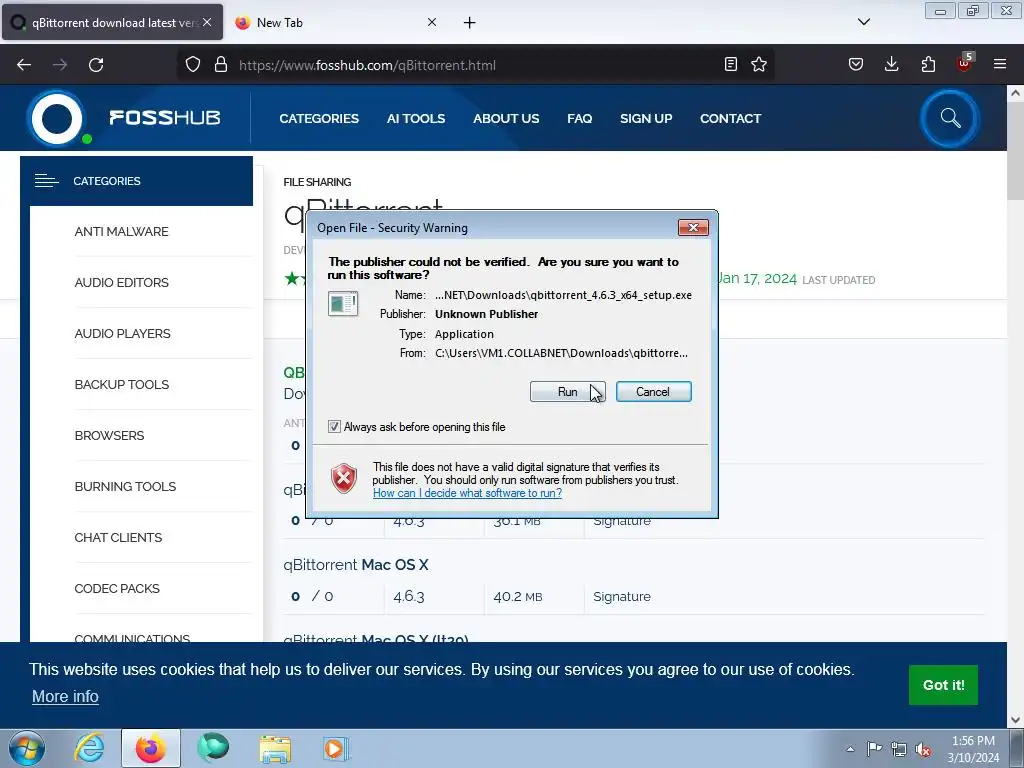1024x768 pixels.
Task: Toggle reader view icon in address bar
Action: pos(731,64)
